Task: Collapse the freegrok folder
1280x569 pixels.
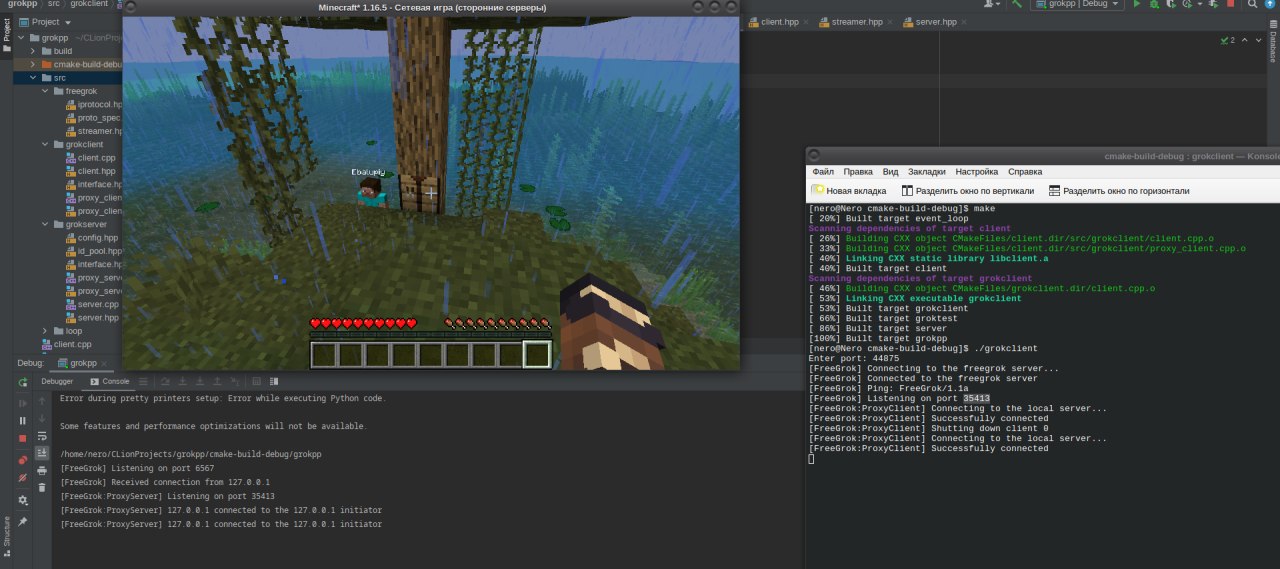Action: [45, 91]
